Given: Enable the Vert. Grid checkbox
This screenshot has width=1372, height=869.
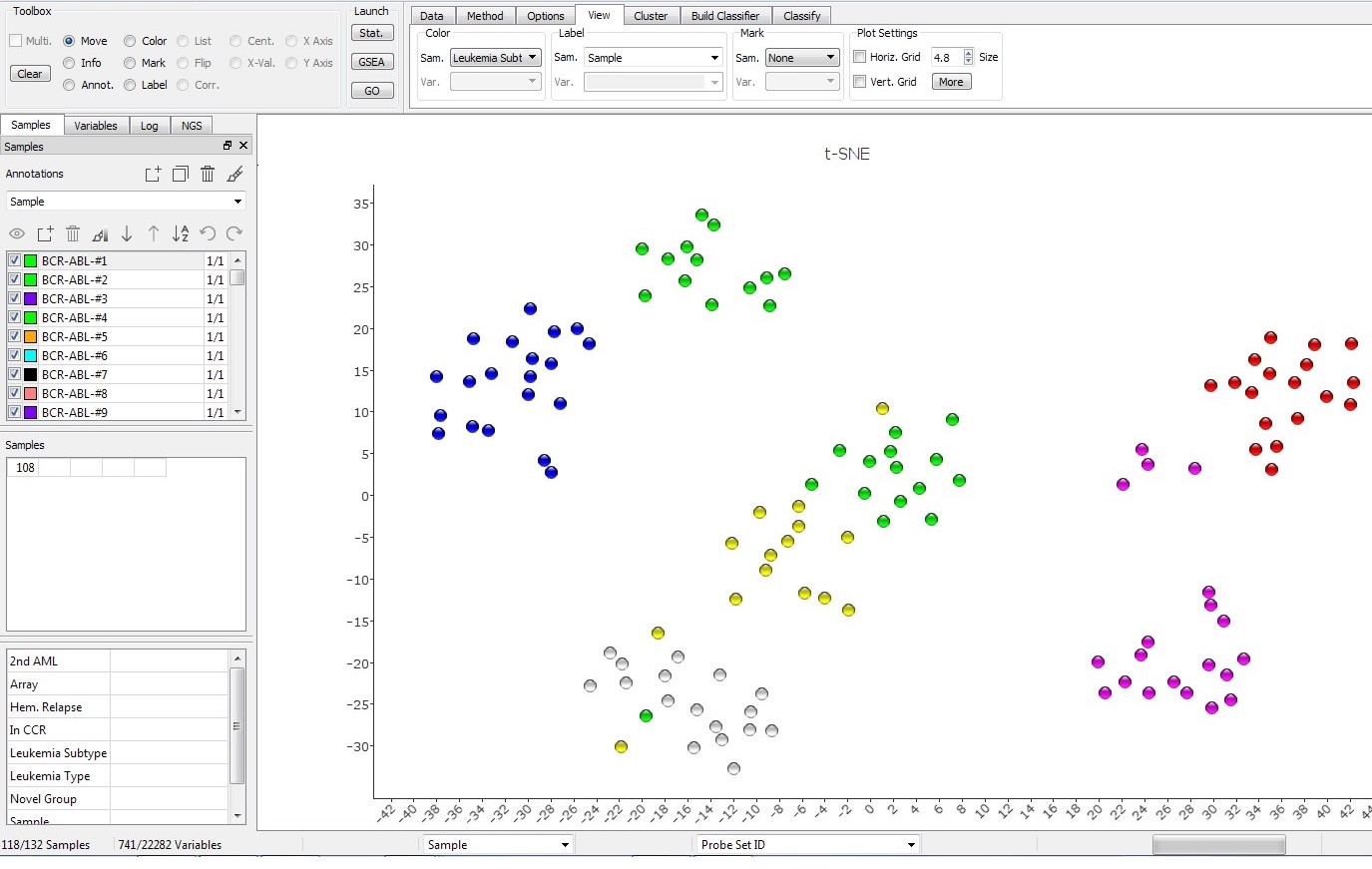Looking at the screenshot, I should (860, 82).
